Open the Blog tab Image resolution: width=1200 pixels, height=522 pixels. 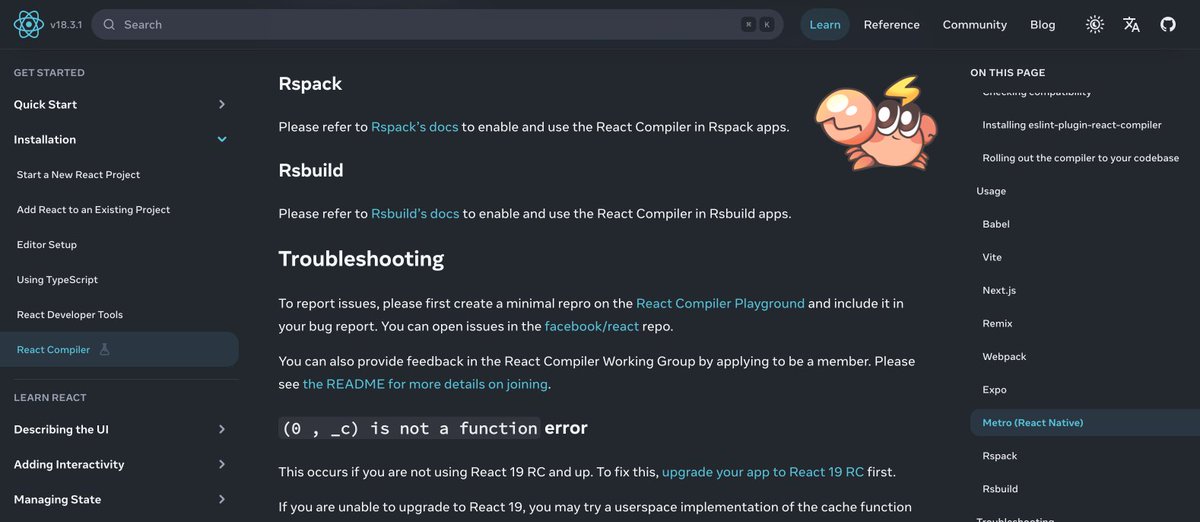point(1043,24)
